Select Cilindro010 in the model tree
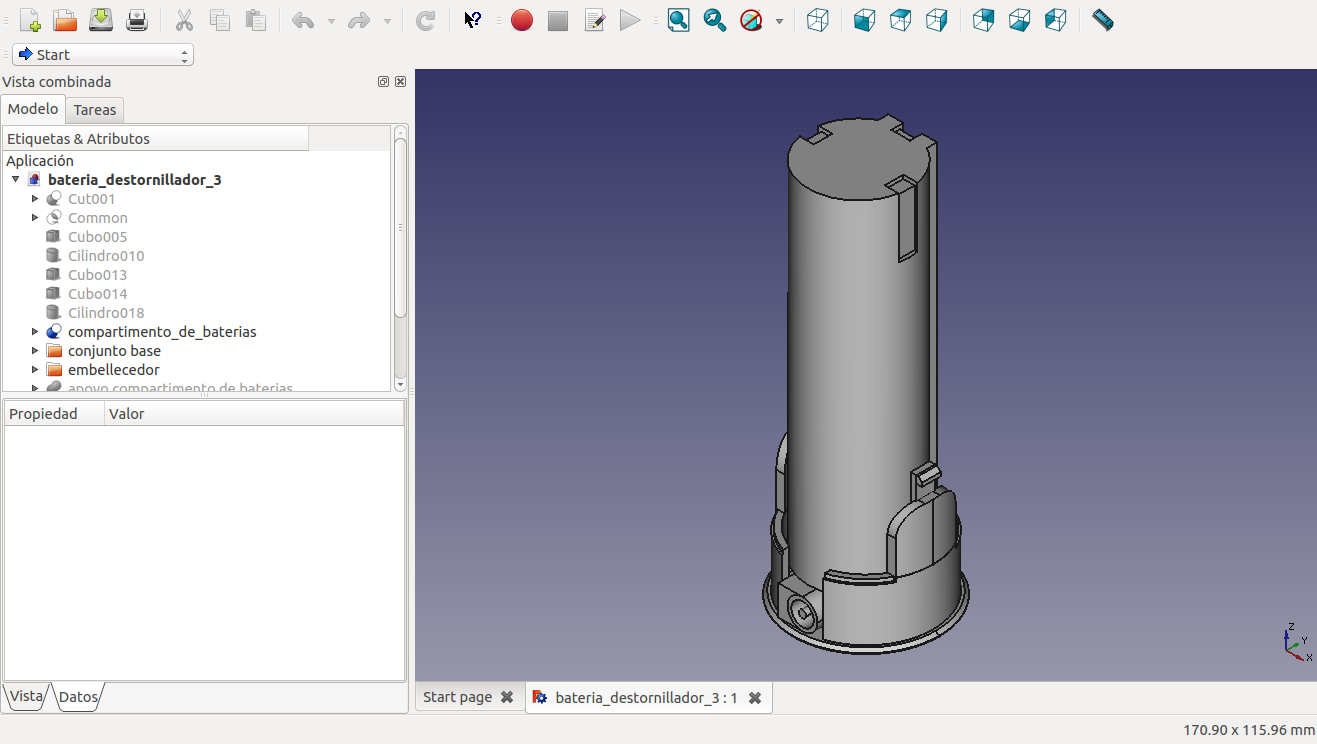 pyautogui.click(x=106, y=256)
